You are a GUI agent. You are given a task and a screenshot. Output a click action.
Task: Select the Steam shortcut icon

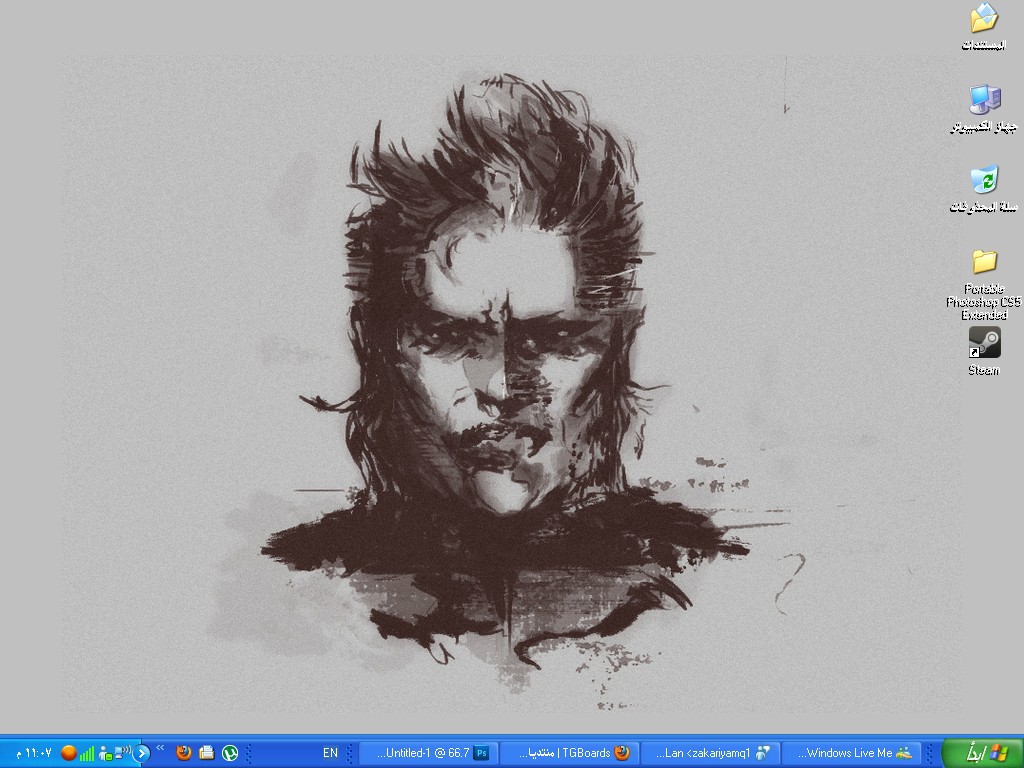984,351
